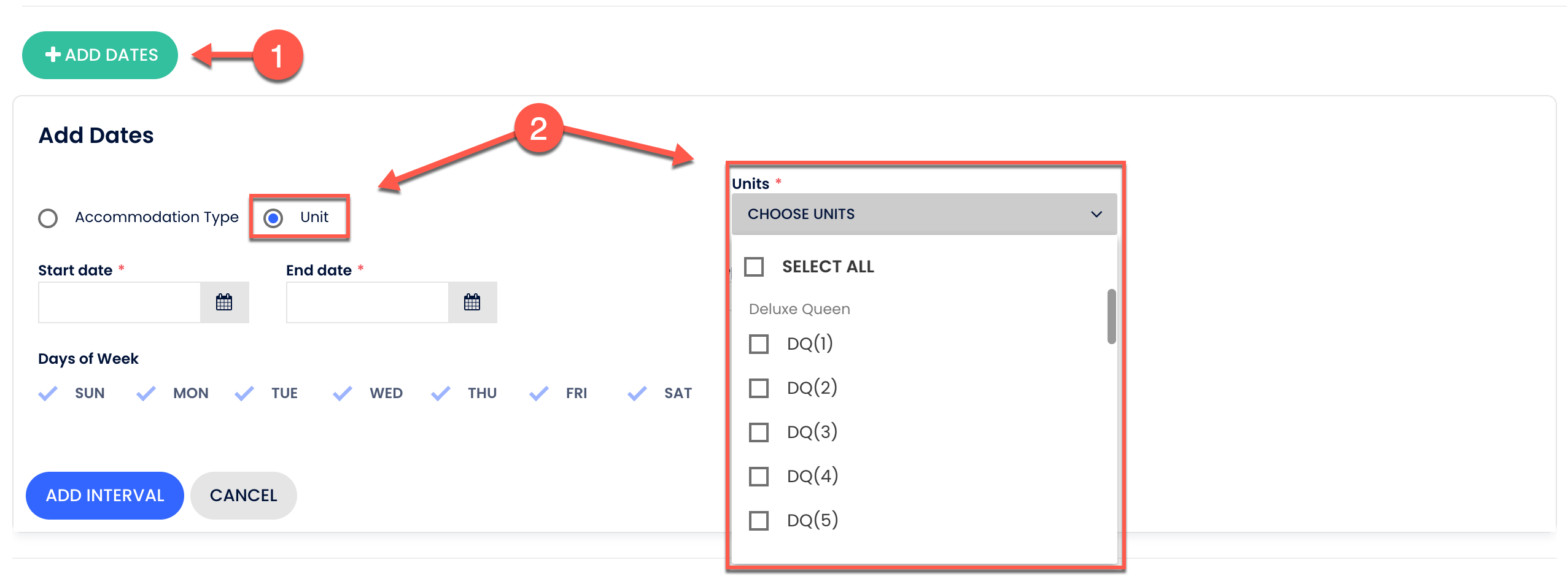Select the Accommodation Type radio button
The width and height of the screenshot is (1568, 584).
pyautogui.click(x=48, y=217)
